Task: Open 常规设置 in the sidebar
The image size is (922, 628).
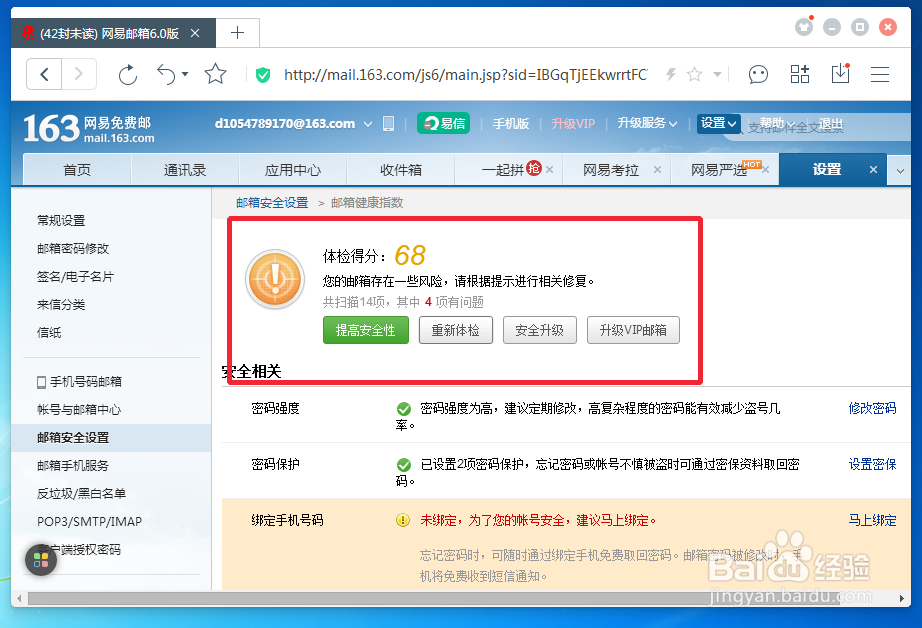Action: point(61,221)
